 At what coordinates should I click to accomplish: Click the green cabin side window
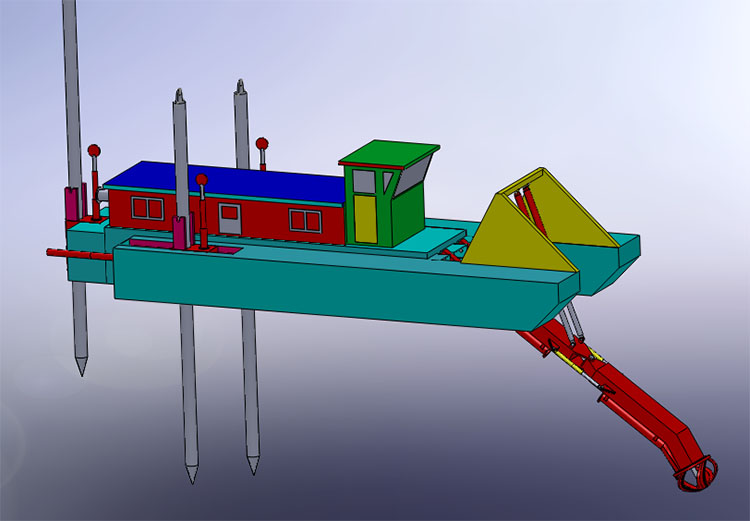pos(363,181)
